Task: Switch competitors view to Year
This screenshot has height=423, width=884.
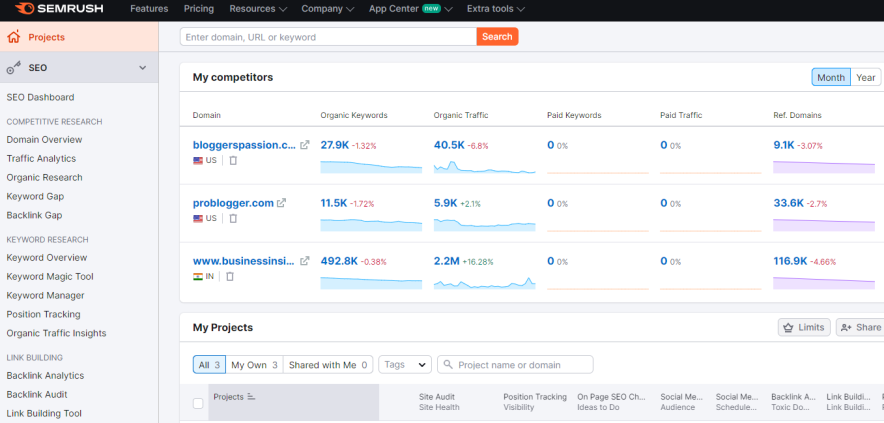Action: click(865, 77)
